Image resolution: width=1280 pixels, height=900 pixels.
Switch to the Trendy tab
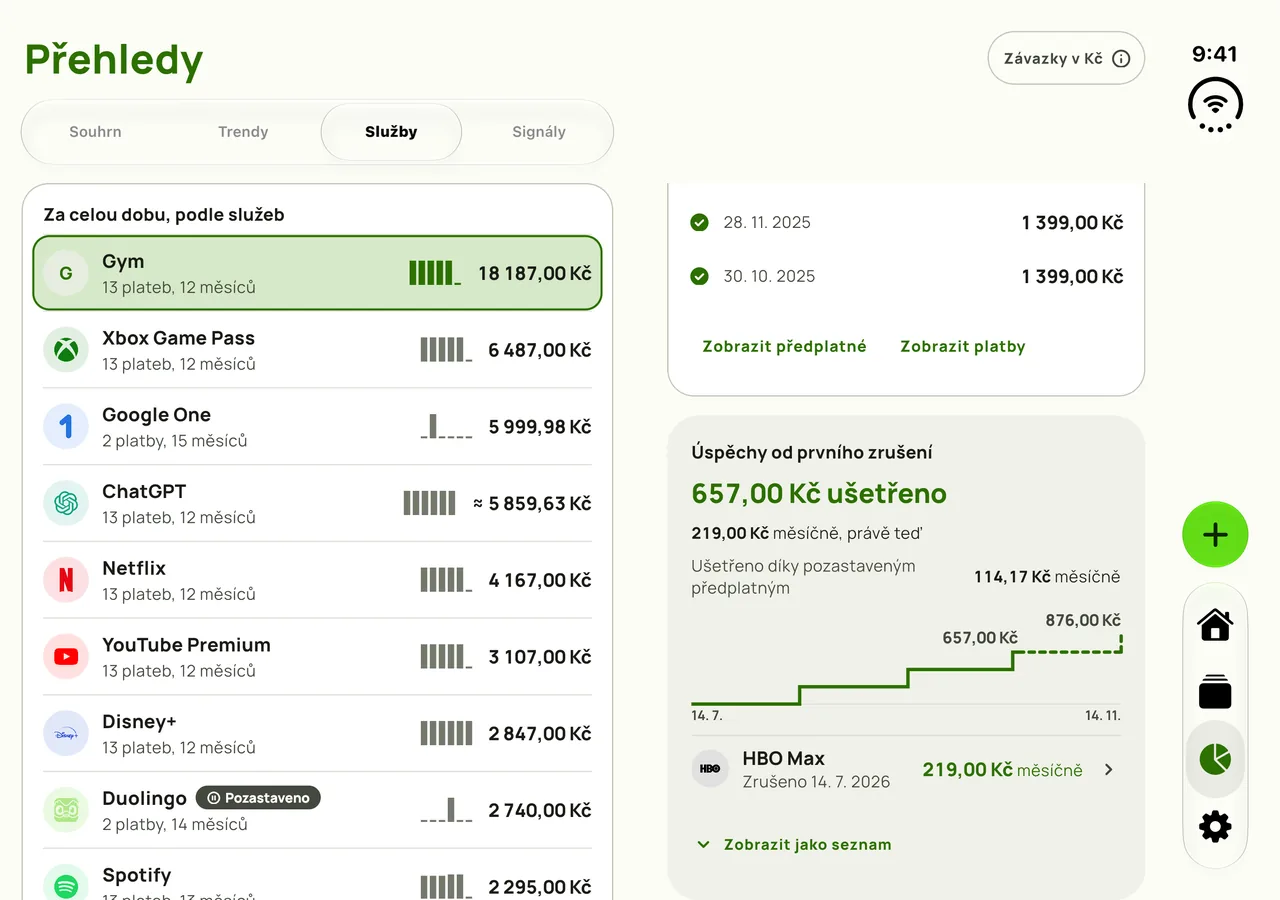[243, 132]
